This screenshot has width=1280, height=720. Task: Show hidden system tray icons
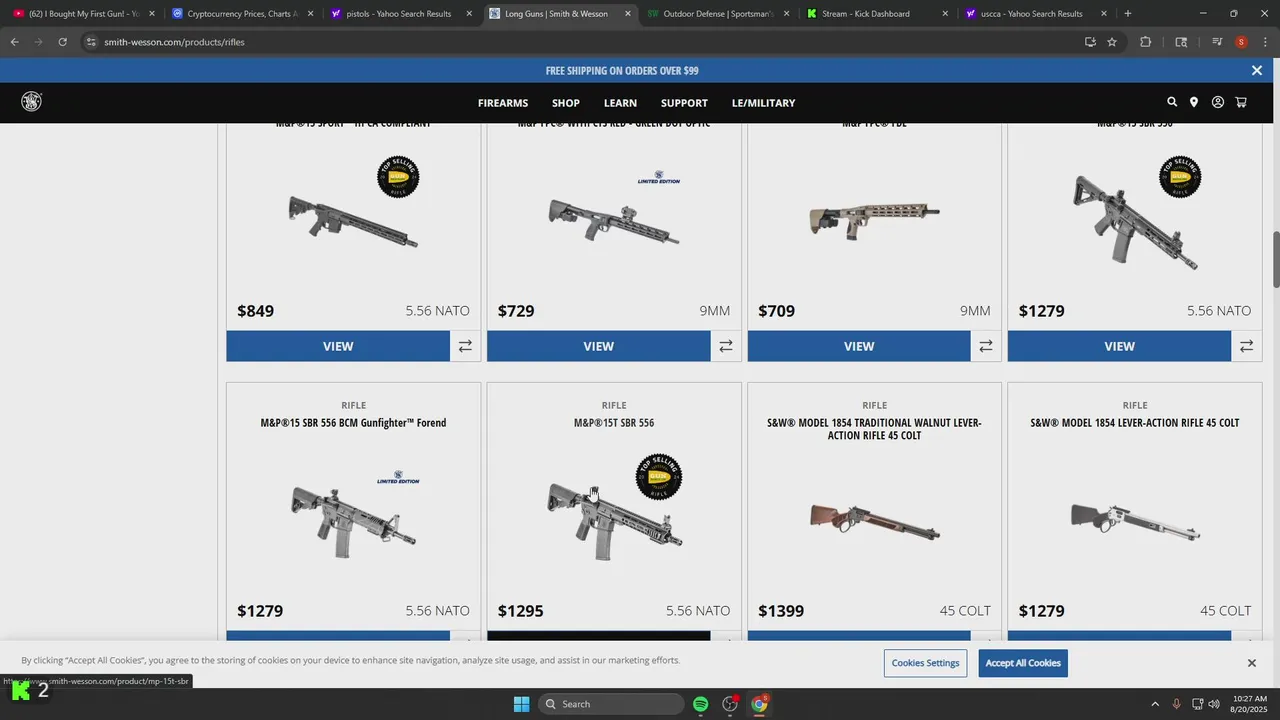coord(1155,704)
